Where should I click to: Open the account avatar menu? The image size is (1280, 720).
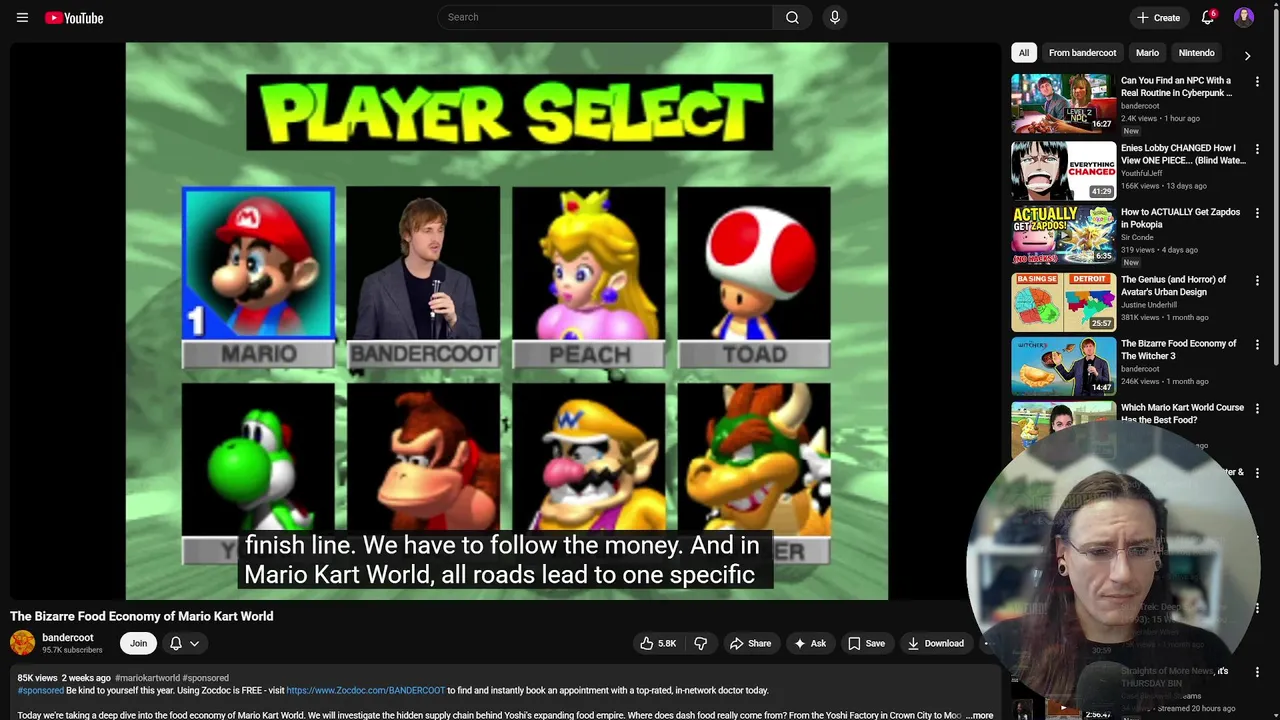[x=1244, y=17]
